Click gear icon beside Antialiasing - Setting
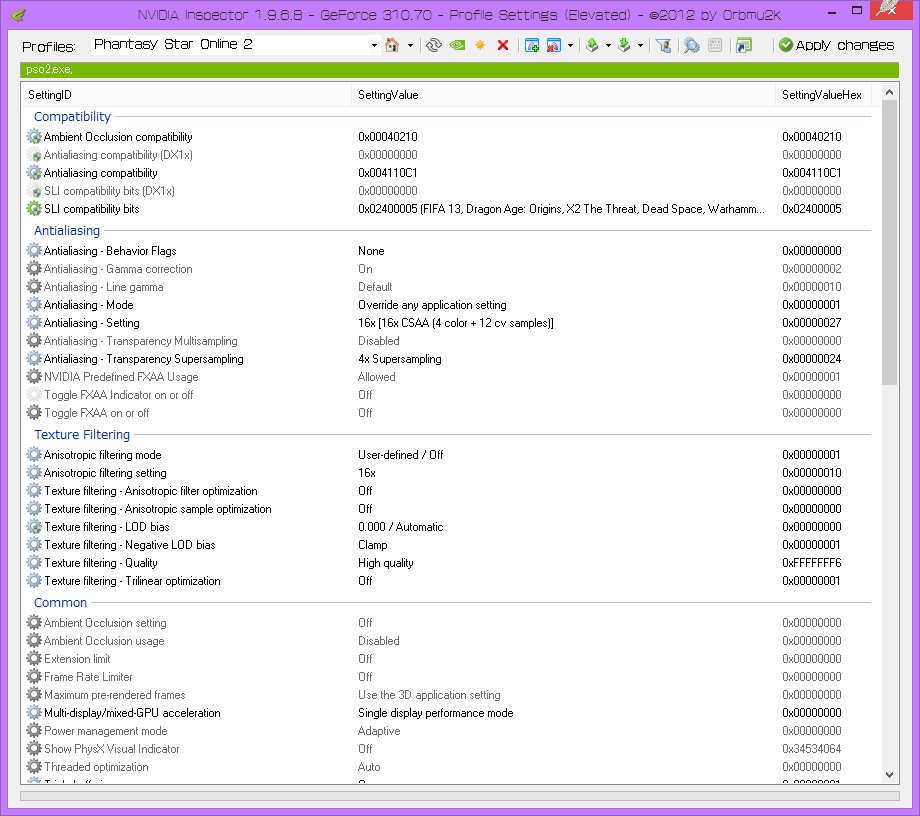The image size is (920, 816). pyautogui.click(x=34, y=323)
